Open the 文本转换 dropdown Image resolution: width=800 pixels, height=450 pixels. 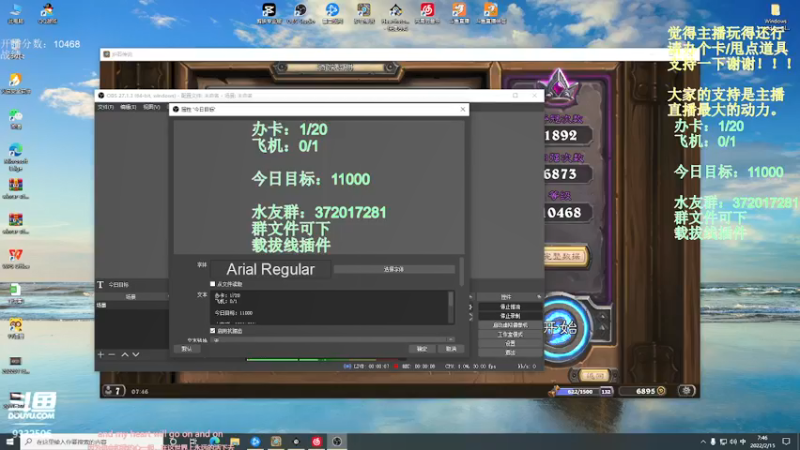[x=332, y=340]
